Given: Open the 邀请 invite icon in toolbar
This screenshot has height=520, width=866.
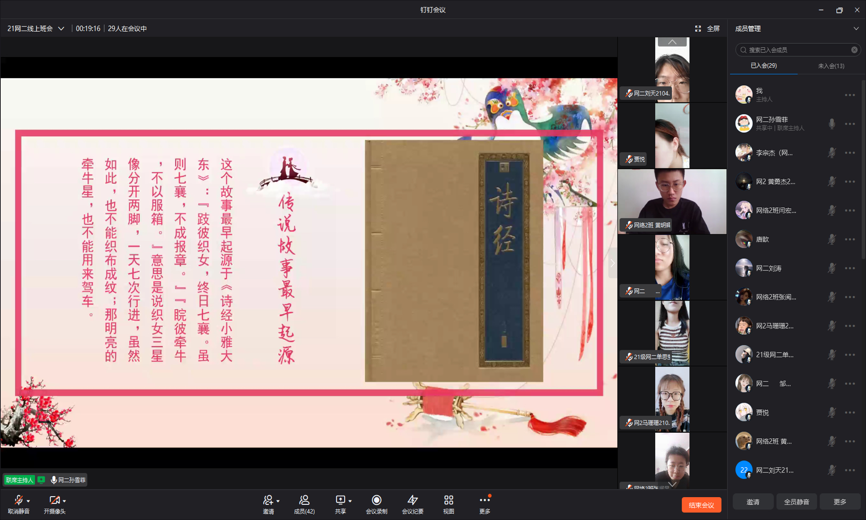Looking at the screenshot, I should (267, 500).
